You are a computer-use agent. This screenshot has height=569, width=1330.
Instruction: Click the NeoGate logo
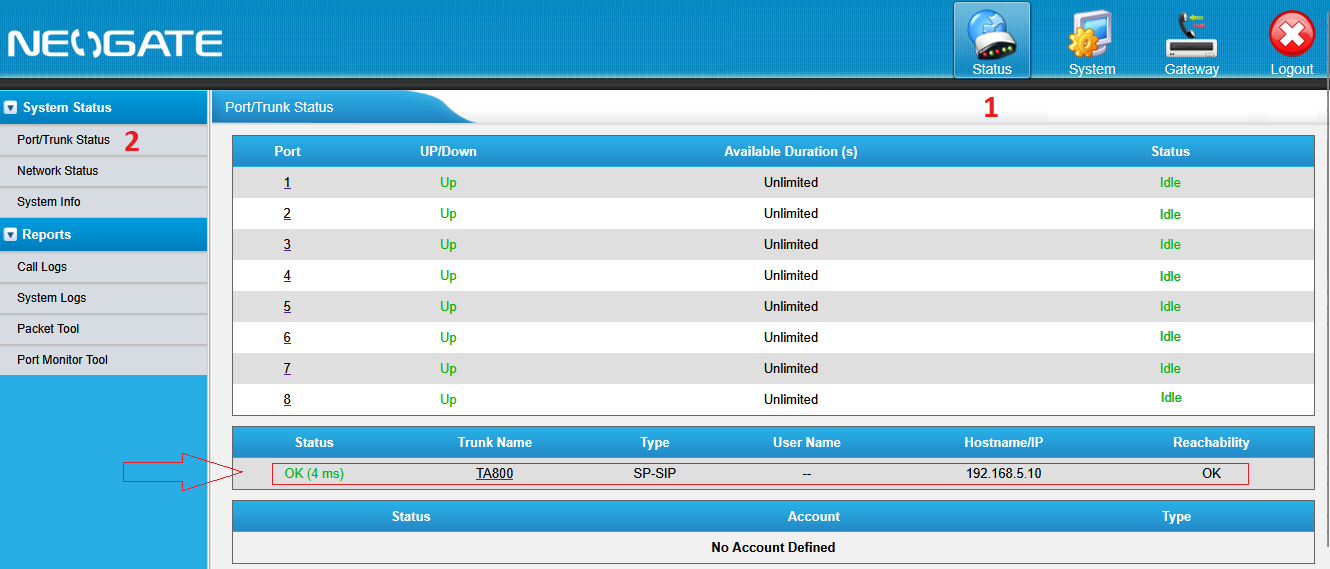point(115,43)
